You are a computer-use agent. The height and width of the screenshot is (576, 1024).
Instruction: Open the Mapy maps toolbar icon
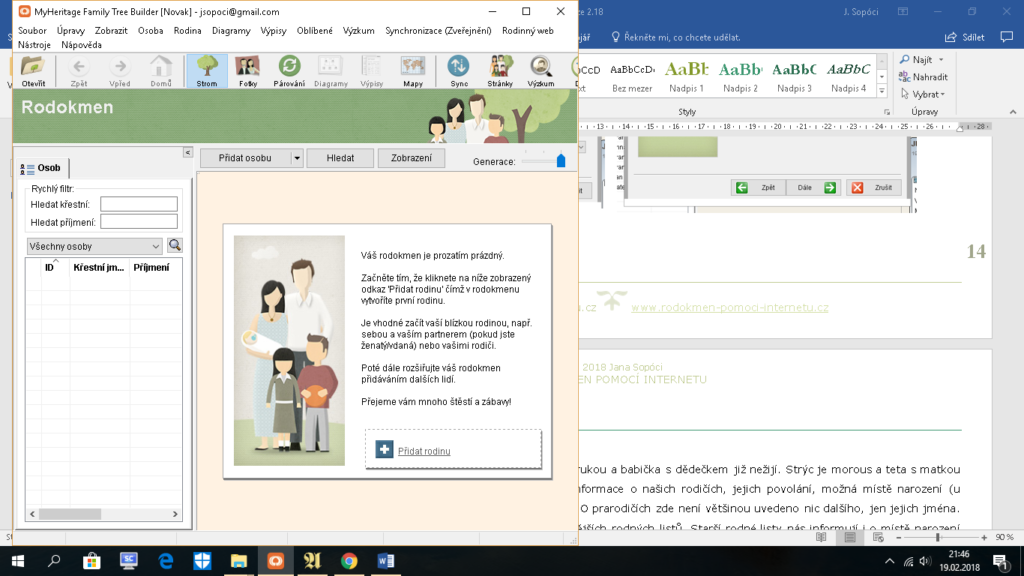tap(413, 71)
